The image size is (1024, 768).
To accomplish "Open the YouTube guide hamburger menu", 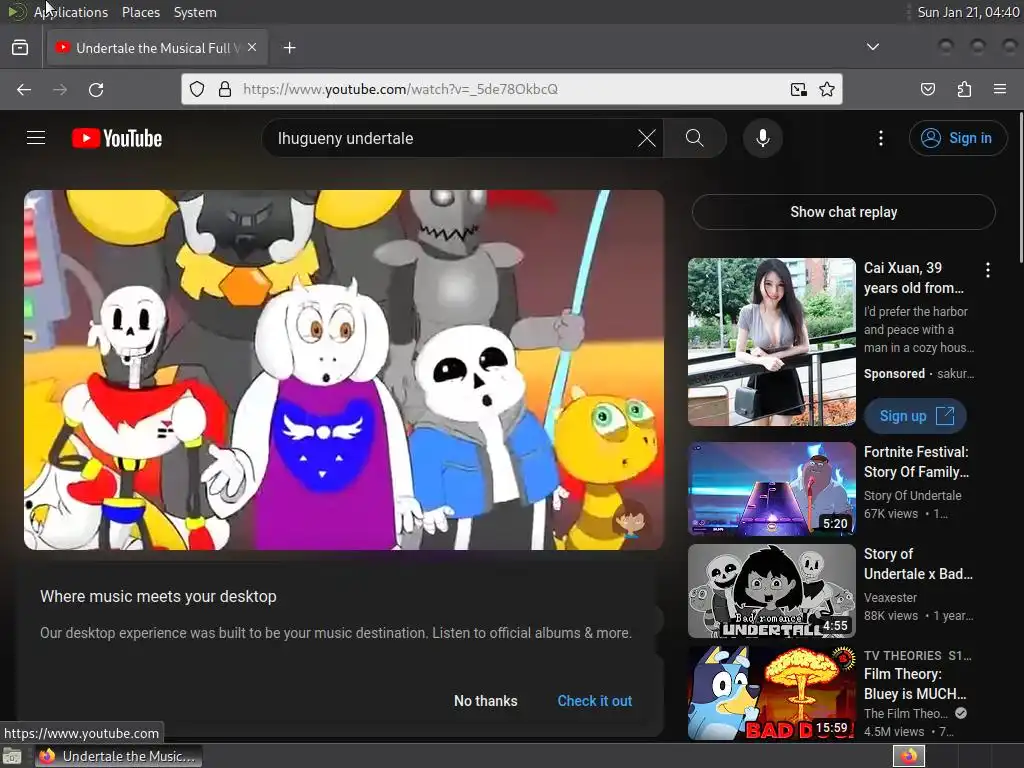I will pos(36,138).
